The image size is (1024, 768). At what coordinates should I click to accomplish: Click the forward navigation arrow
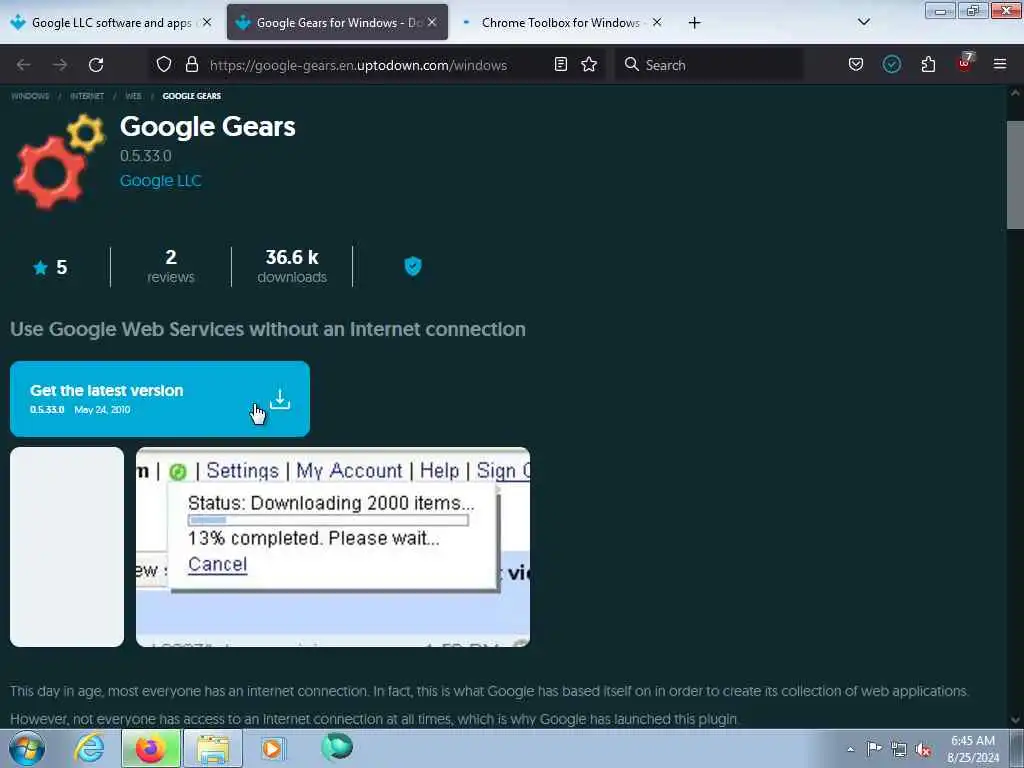coord(60,65)
